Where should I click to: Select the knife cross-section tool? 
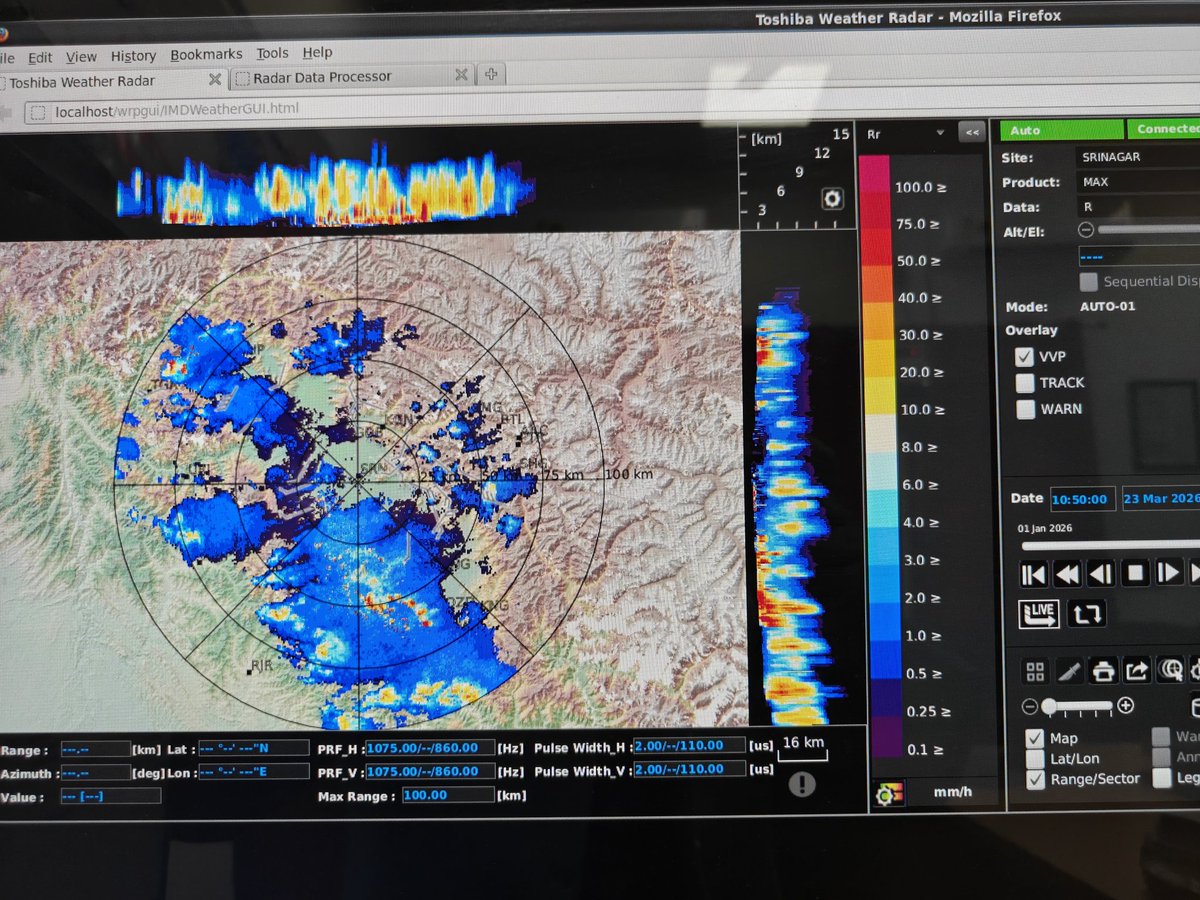point(1069,670)
